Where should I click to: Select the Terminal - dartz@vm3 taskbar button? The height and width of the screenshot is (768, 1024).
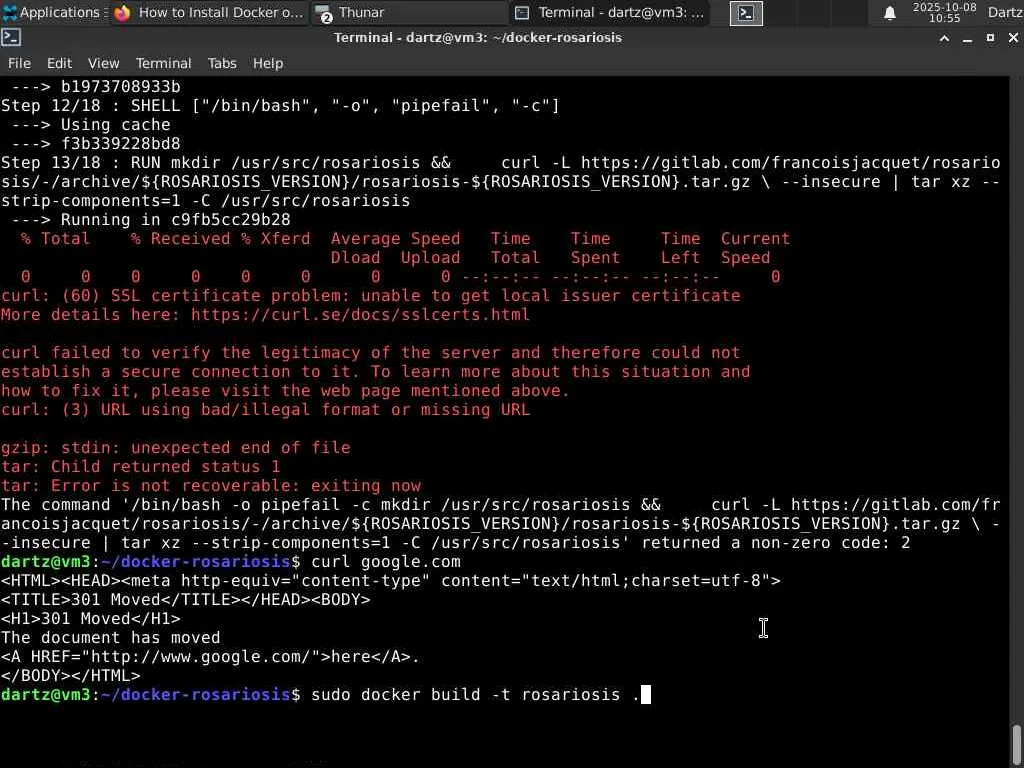tap(609, 12)
